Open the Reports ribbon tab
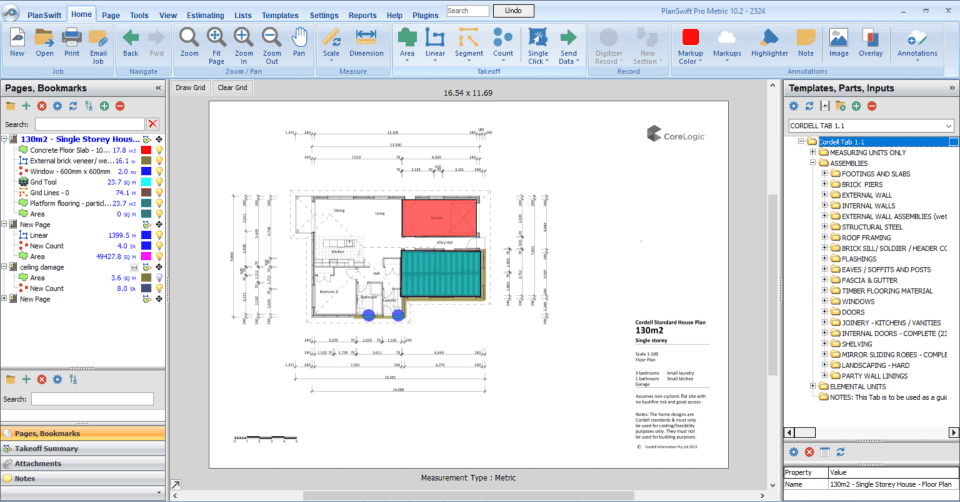960x502 pixels. point(362,15)
